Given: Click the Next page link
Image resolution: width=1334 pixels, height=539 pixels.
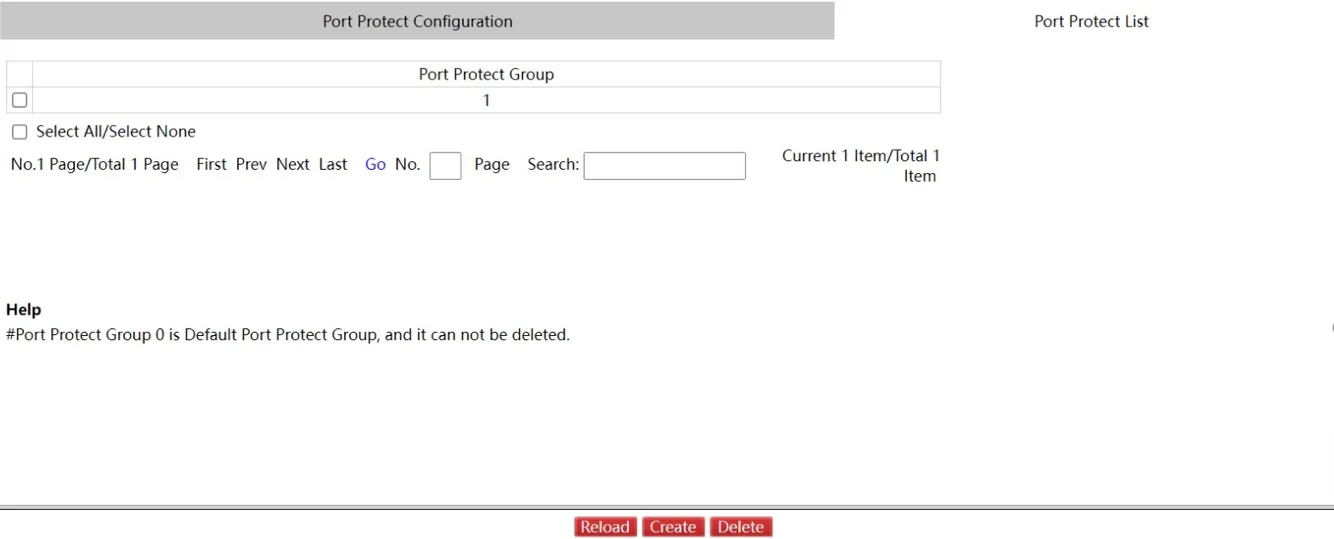Looking at the screenshot, I should pyautogui.click(x=293, y=164).
